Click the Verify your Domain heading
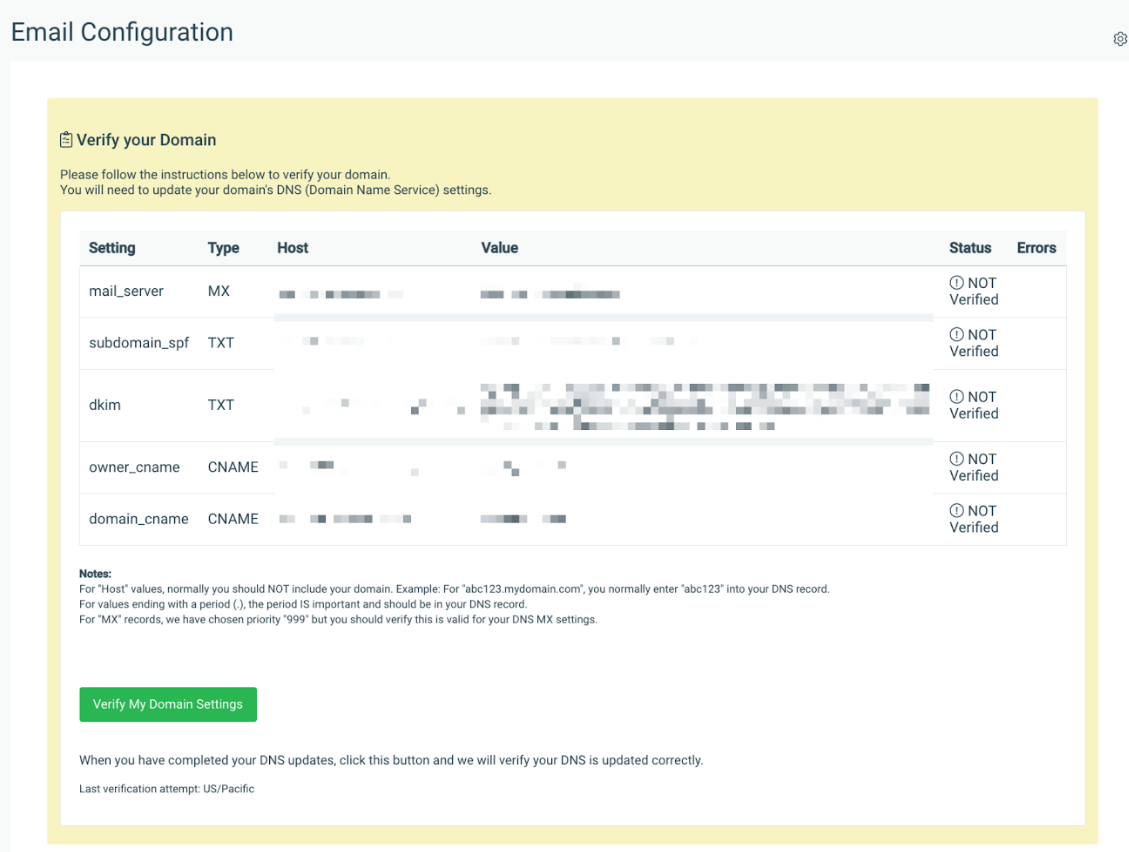 (x=146, y=140)
